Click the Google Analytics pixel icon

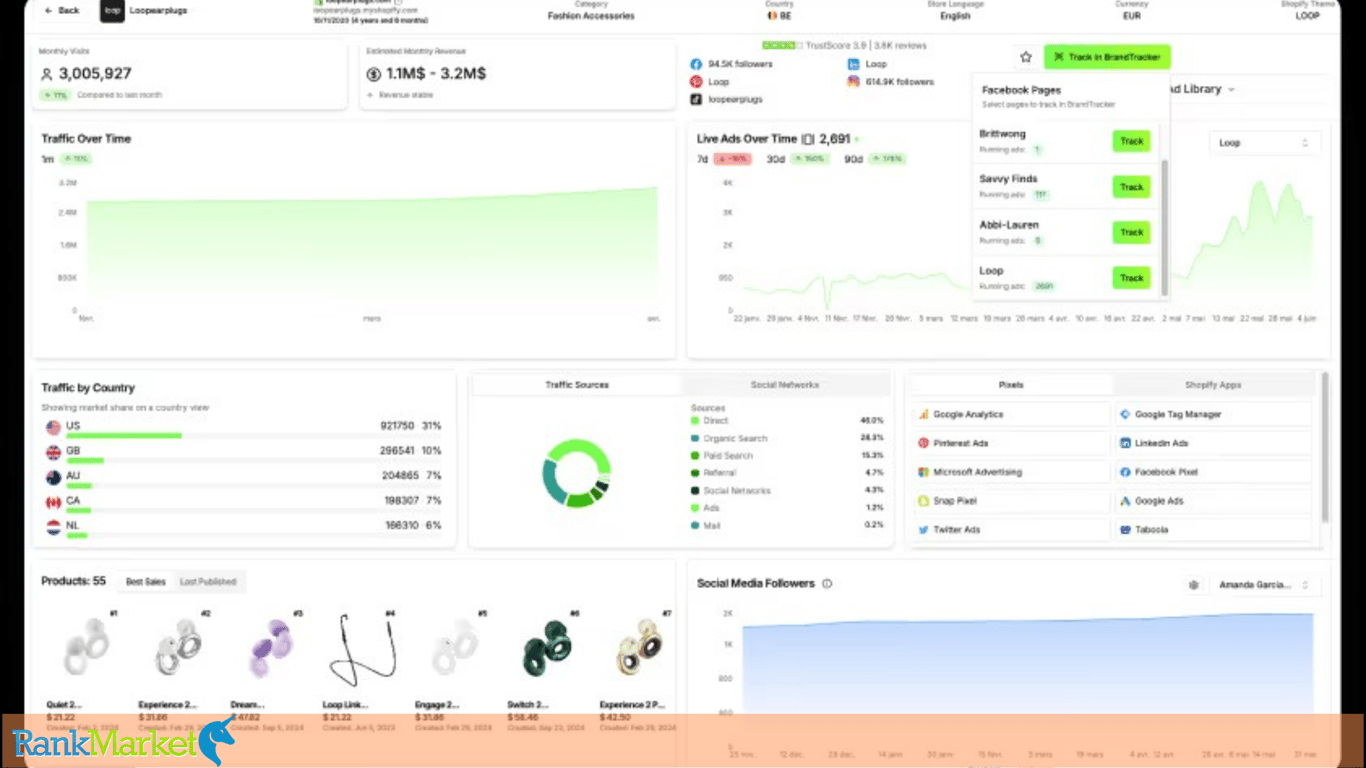(924, 414)
